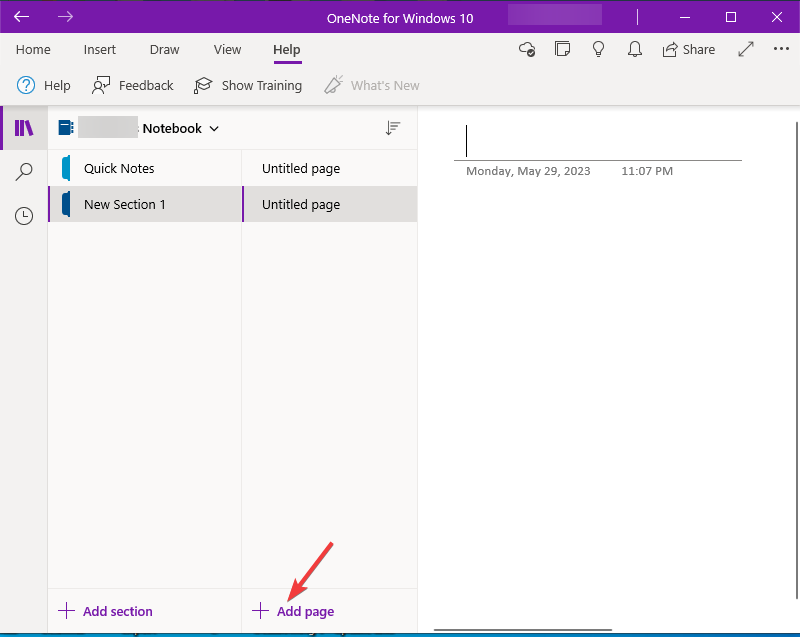Open the View tab

(227, 49)
